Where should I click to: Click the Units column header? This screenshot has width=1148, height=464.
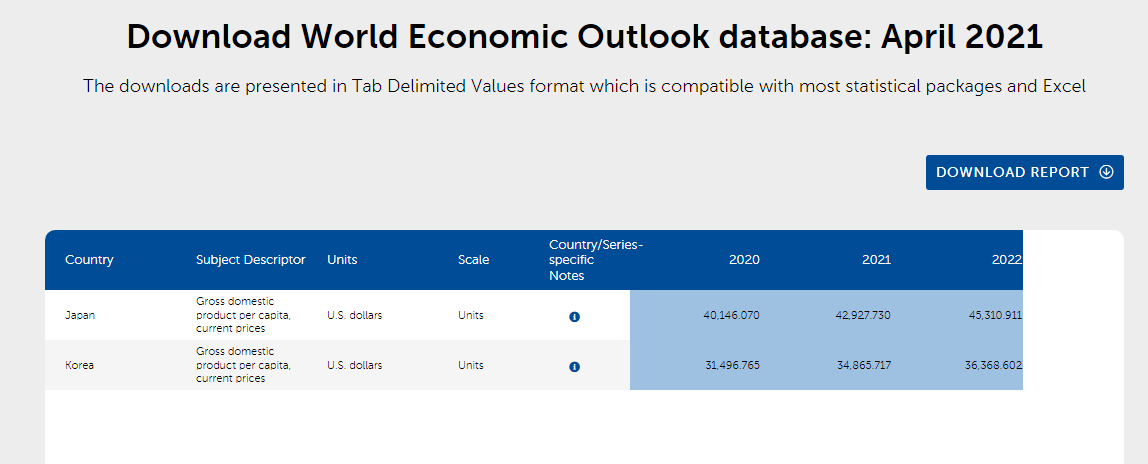pos(342,260)
